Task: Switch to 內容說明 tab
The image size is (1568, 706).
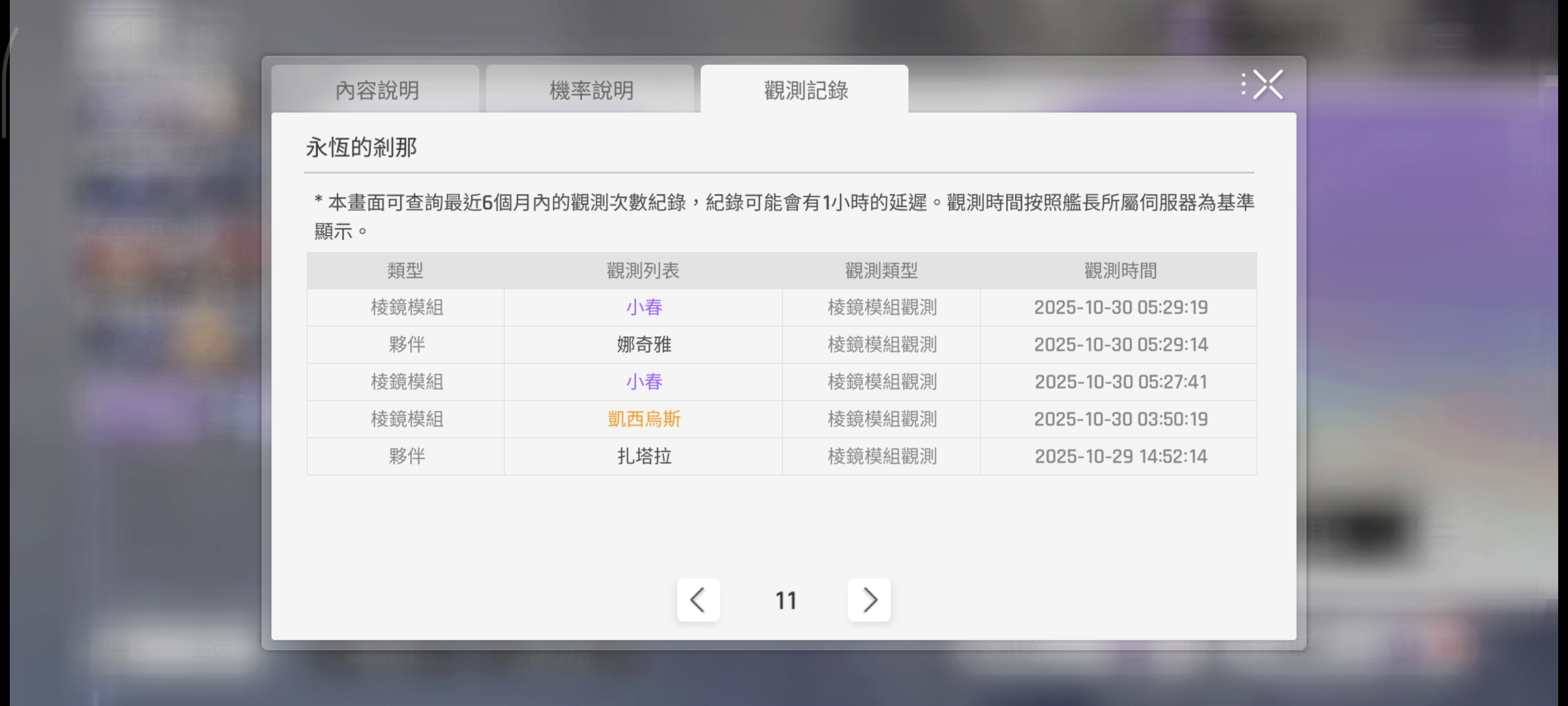Action: [x=376, y=90]
